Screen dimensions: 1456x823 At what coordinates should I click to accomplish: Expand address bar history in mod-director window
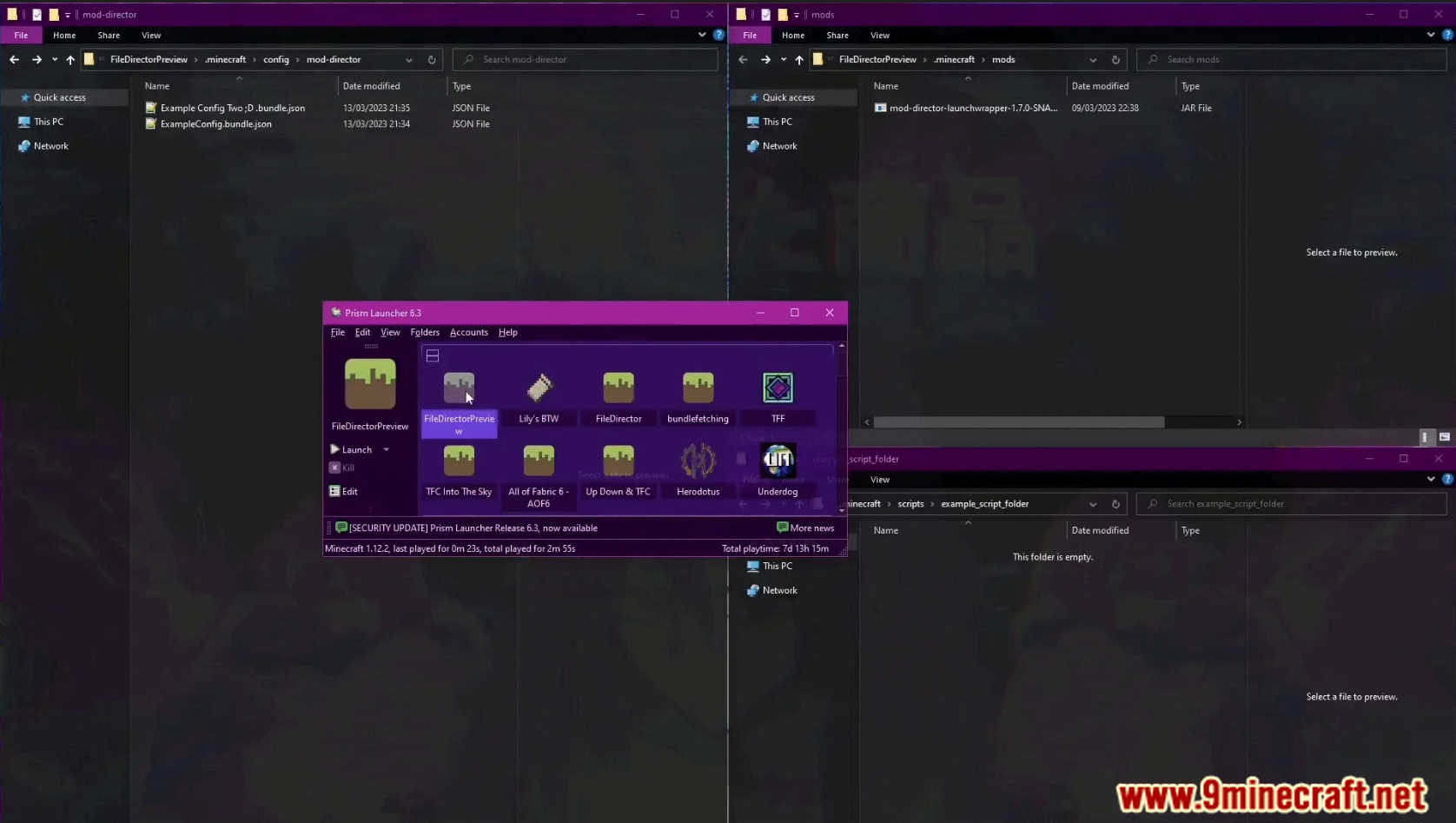point(409,59)
